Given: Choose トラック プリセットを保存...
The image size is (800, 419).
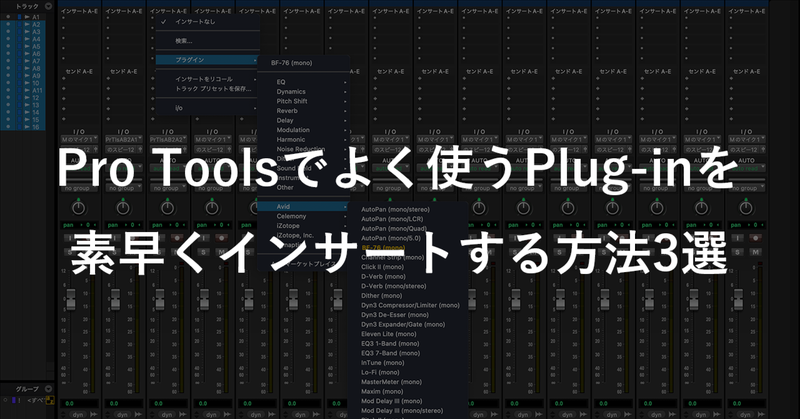Looking at the screenshot, I should click(x=207, y=89).
